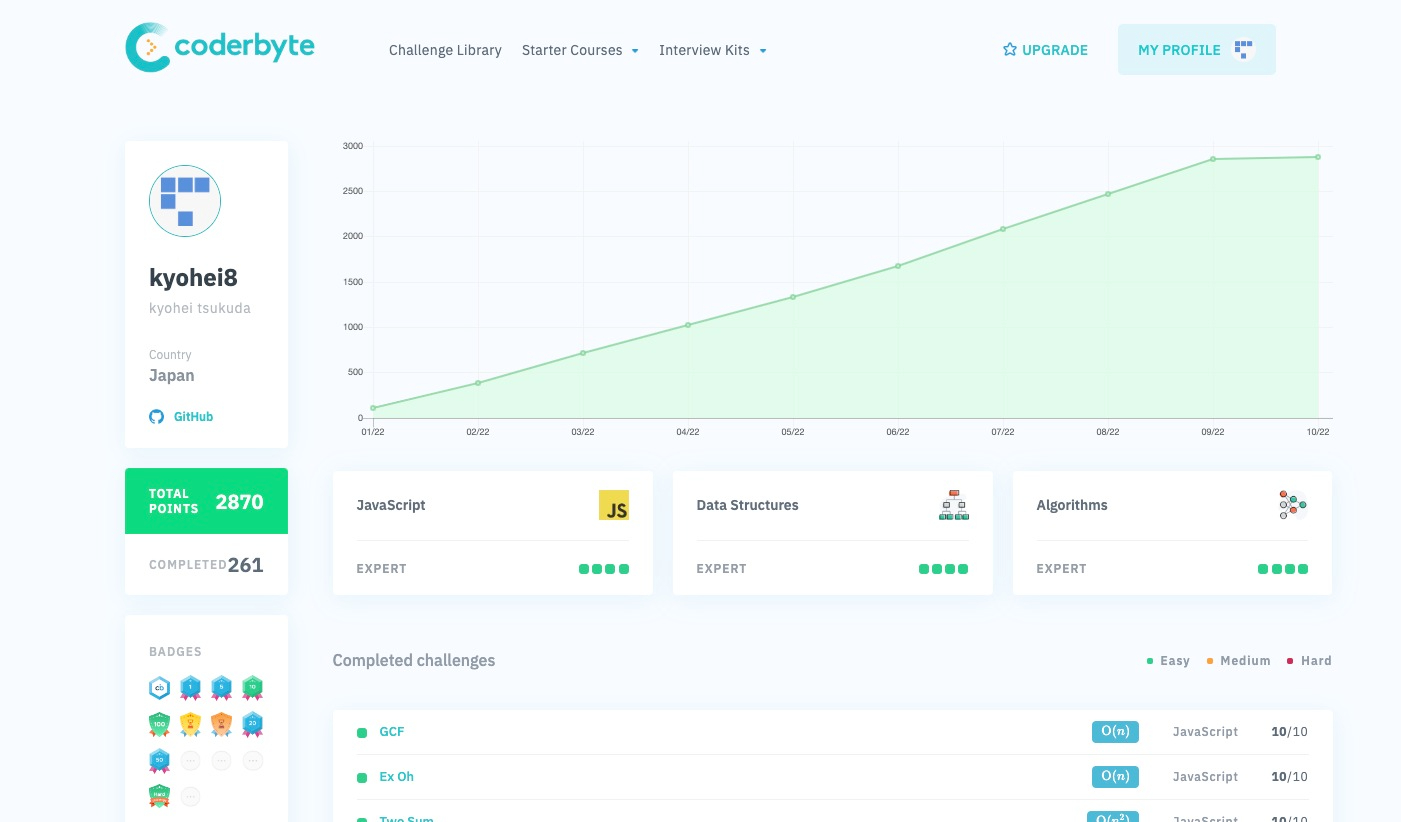
Task: Click 'EXPERT' label on Data Structures card
Action: 721,569
